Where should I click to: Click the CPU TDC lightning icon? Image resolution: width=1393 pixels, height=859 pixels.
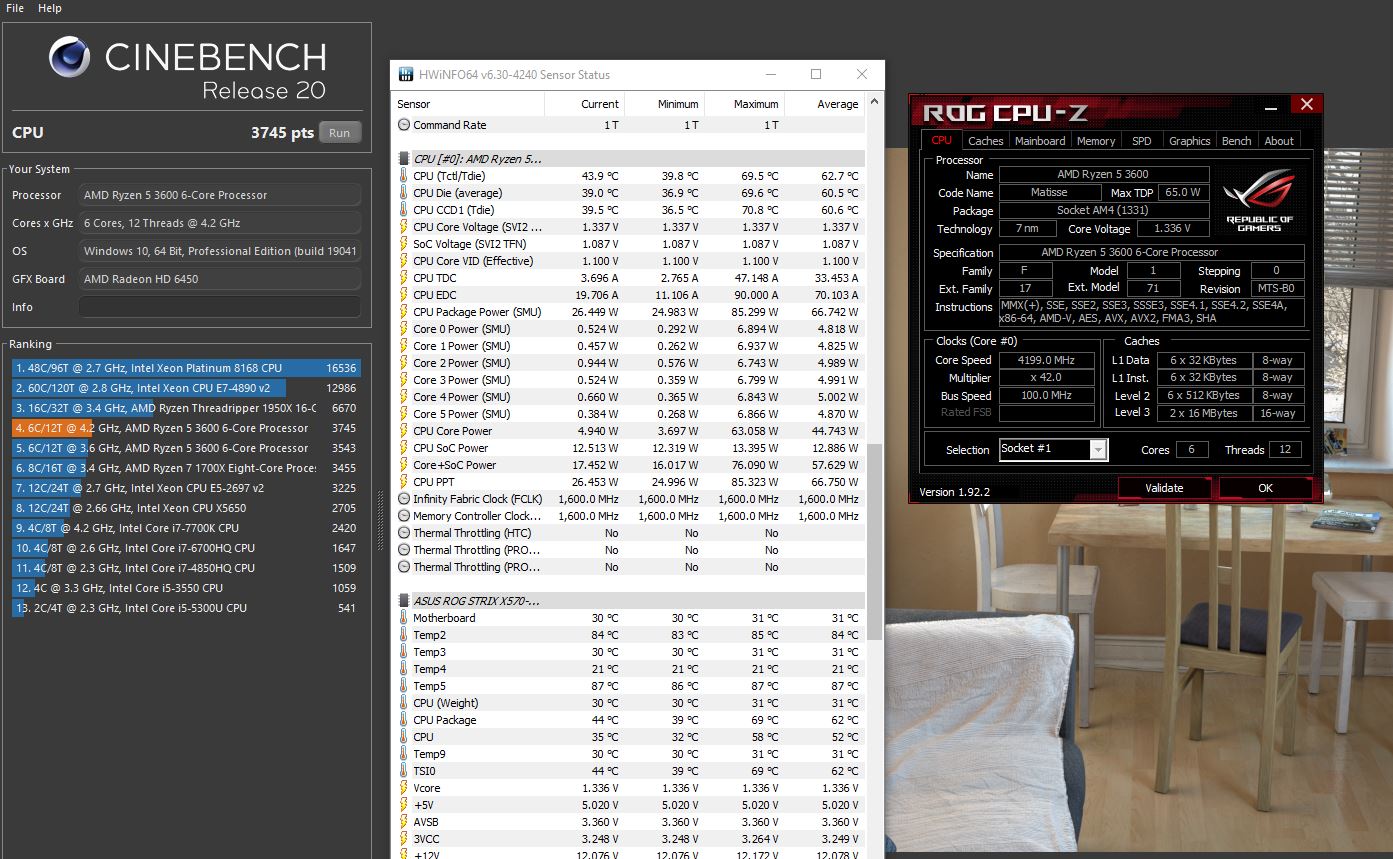(x=404, y=278)
